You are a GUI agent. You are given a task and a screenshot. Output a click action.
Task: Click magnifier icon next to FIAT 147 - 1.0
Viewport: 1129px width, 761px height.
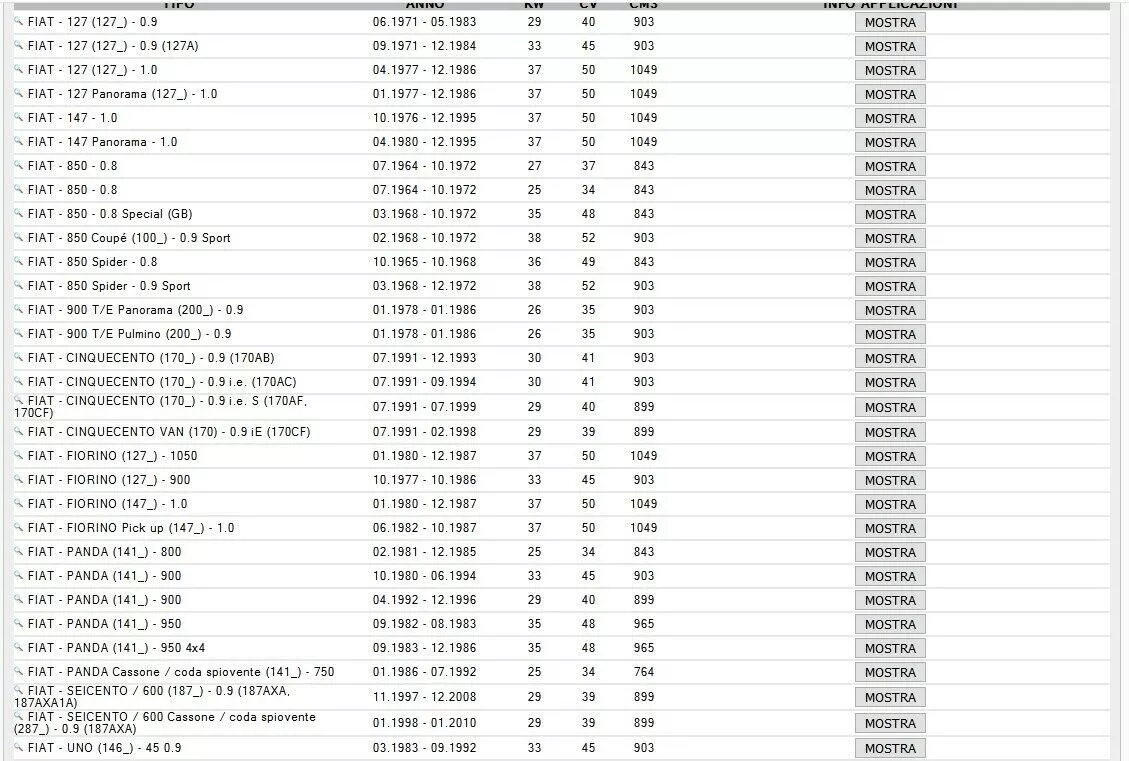[19, 117]
